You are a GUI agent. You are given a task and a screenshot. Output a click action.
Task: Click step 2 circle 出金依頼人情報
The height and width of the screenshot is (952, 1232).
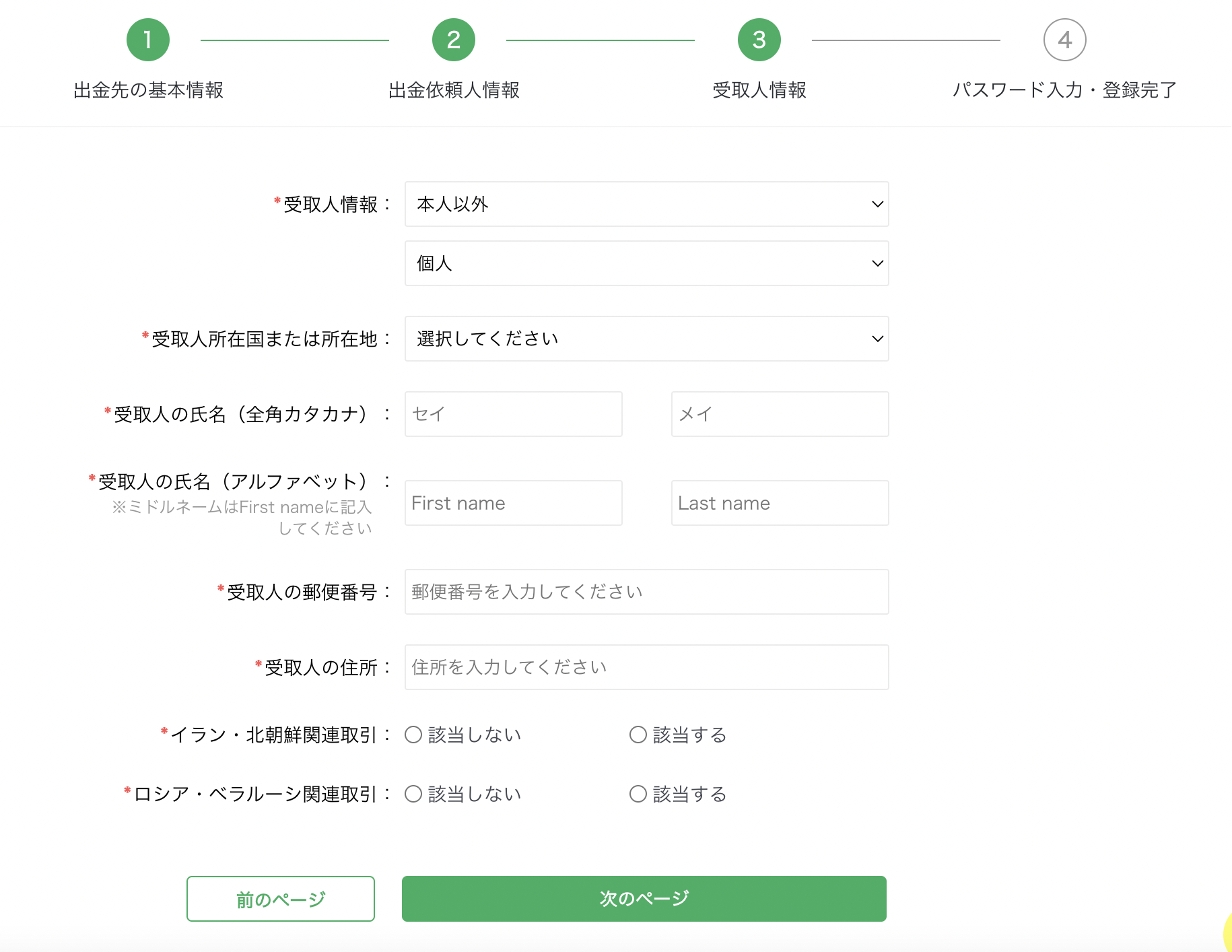[x=454, y=40]
